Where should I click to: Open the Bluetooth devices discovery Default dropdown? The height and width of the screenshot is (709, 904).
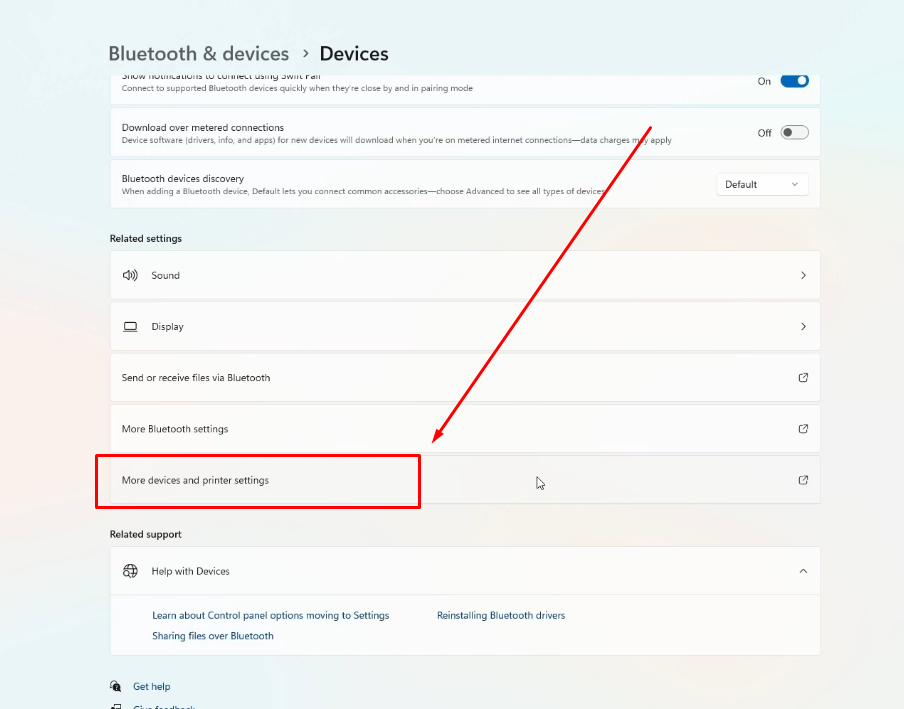click(762, 184)
